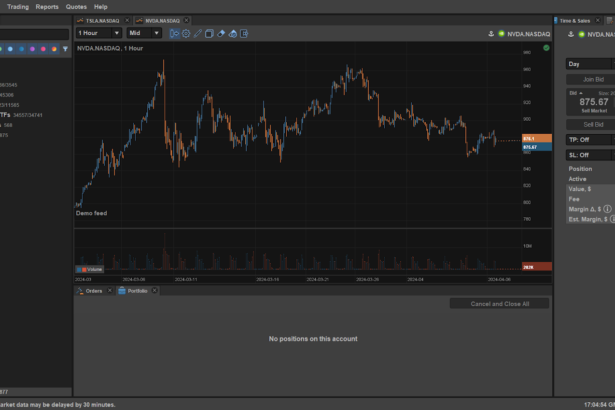Click the Cancel and Close All button
Image resolution: width=615 pixels, height=410 pixels.
coord(499,304)
